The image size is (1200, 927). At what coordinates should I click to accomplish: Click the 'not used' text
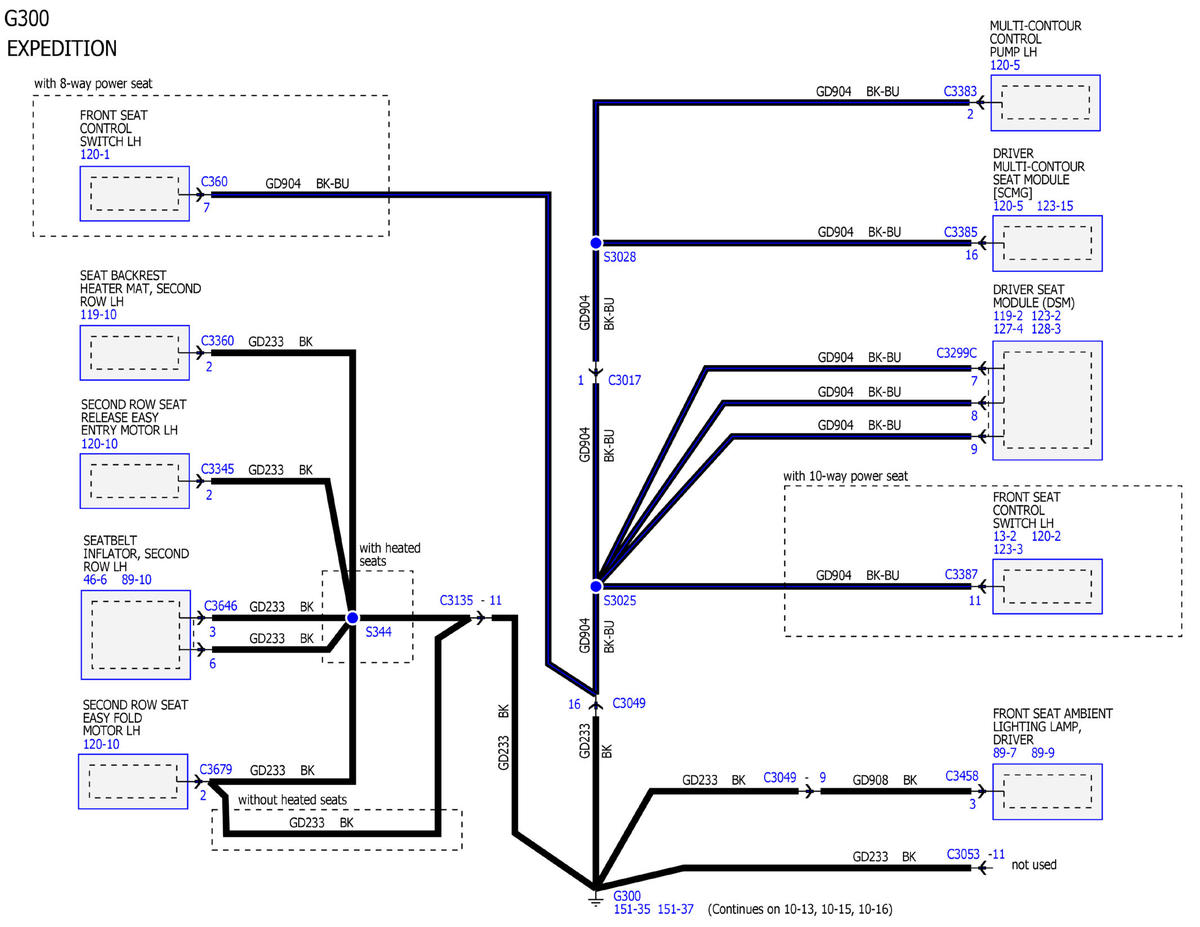[1034, 865]
